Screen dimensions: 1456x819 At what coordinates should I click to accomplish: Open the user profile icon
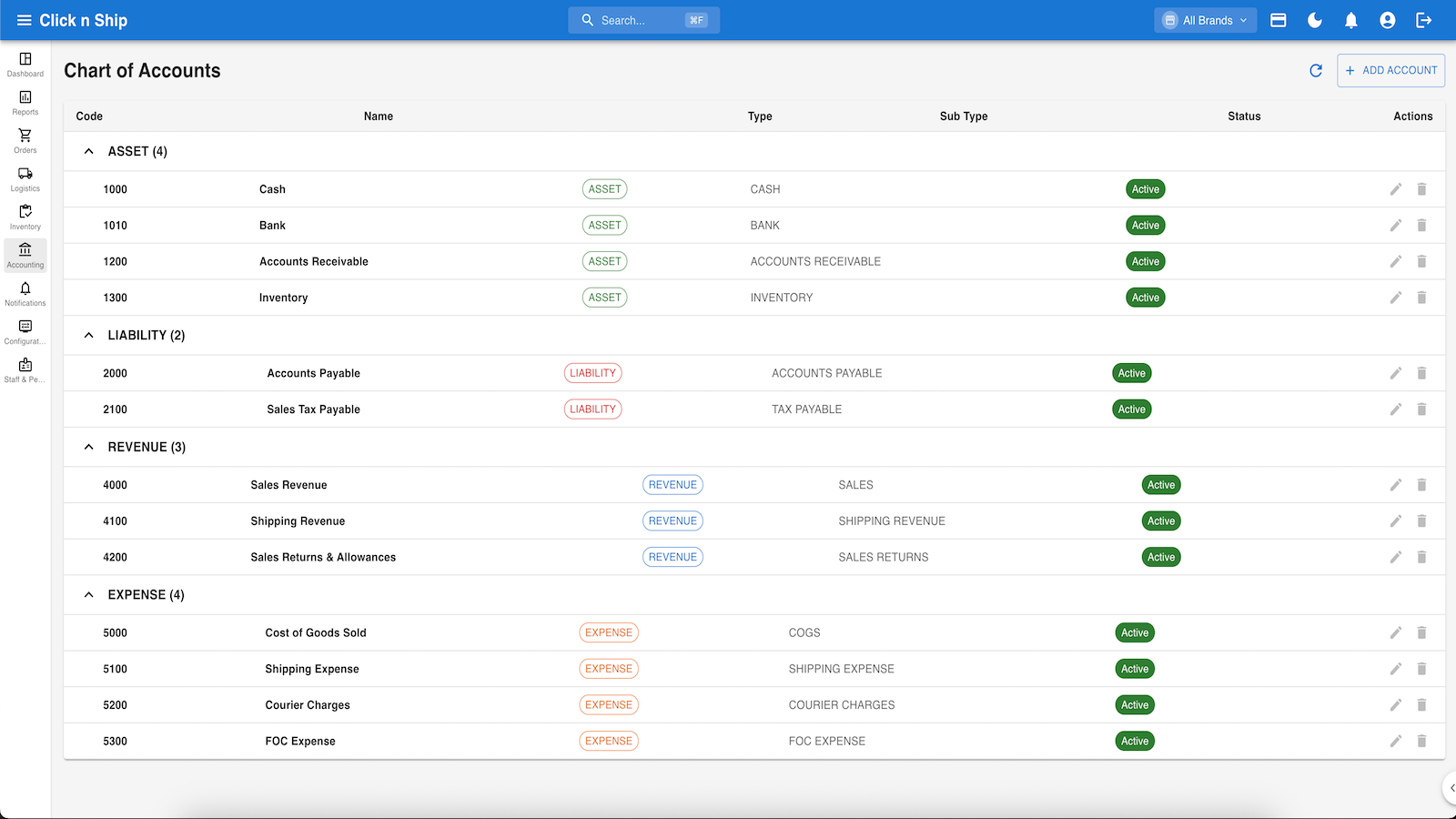(x=1388, y=20)
